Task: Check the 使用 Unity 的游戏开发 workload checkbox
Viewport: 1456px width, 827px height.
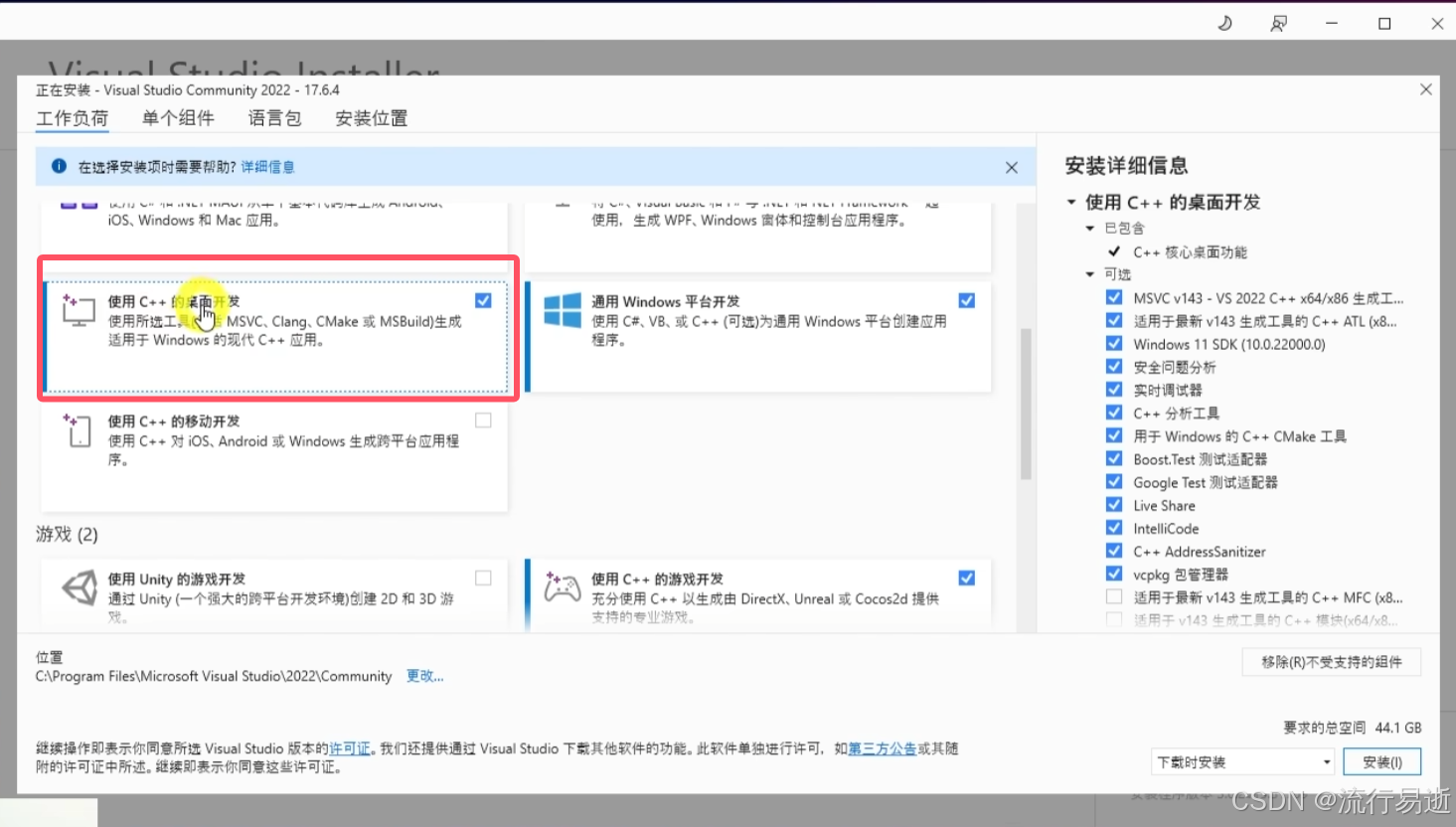Action: click(483, 578)
